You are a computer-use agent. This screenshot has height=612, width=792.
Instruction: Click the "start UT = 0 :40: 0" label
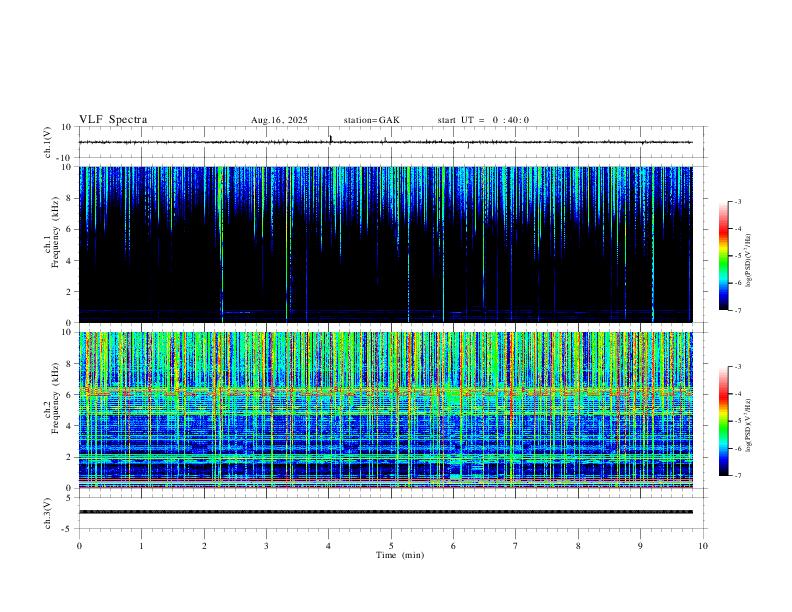coord(483,120)
